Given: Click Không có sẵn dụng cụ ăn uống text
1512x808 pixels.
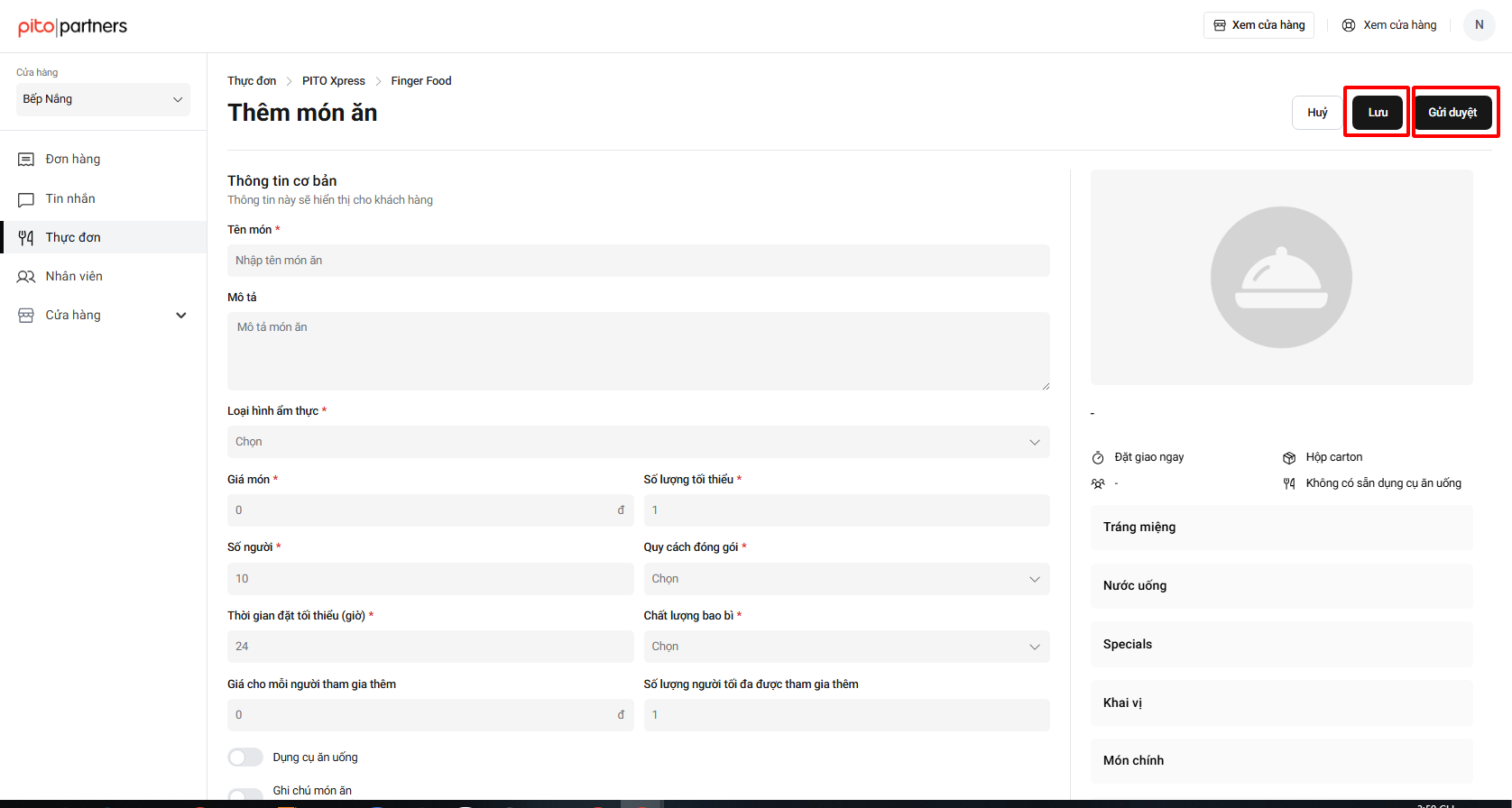Looking at the screenshot, I should (x=1384, y=483).
